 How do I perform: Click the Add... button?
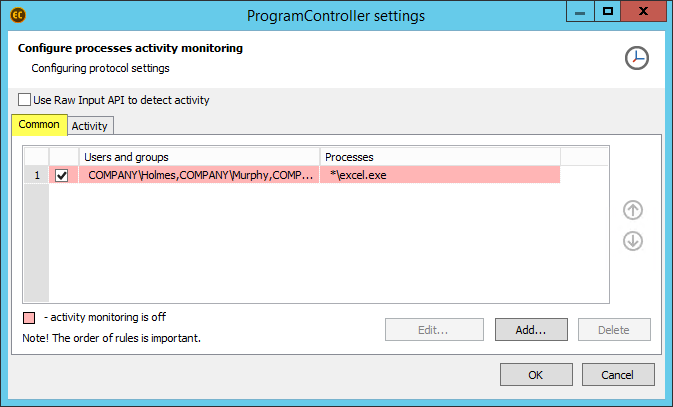pyautogui.click(x=531, y=330)
